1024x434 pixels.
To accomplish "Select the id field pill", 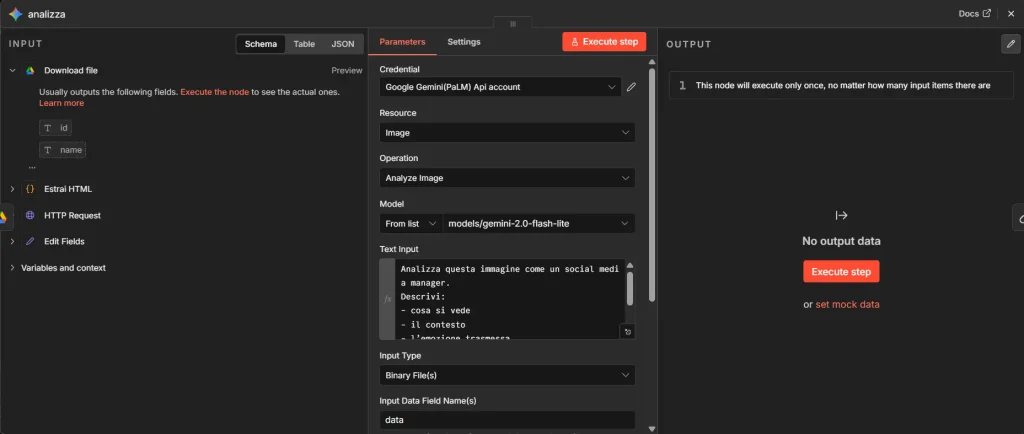I will [56, 128].
